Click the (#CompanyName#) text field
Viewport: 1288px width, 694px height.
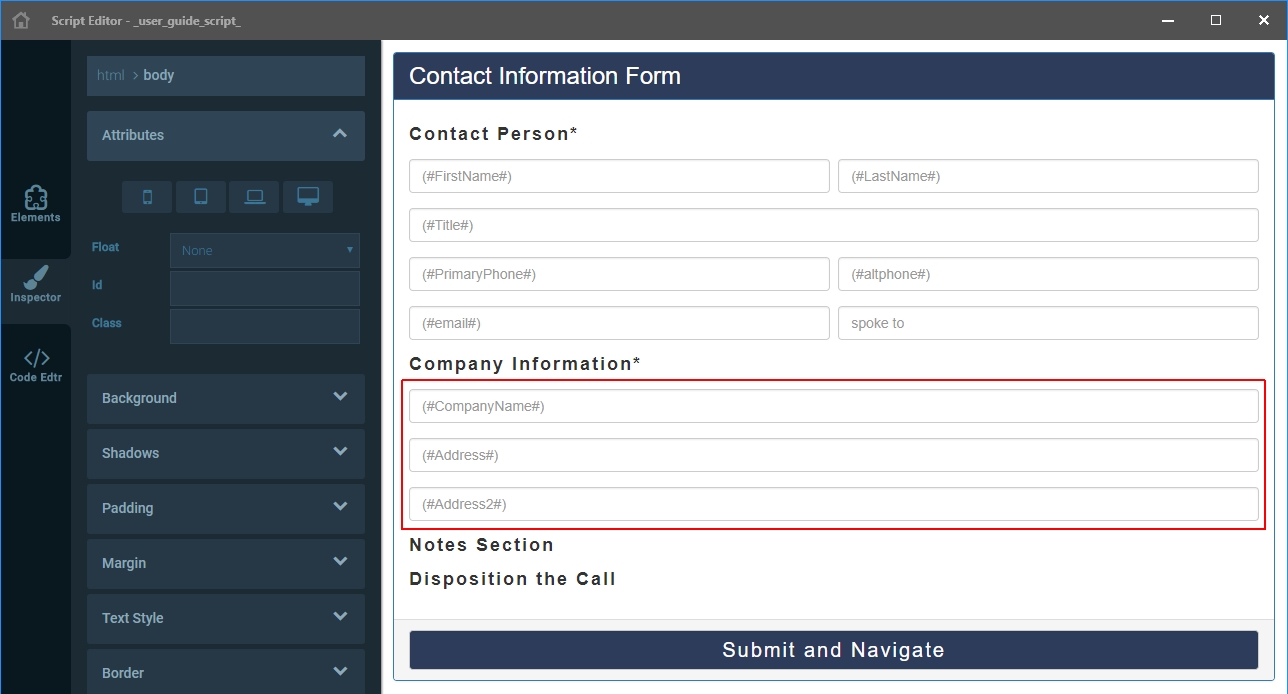click(834, 406)
